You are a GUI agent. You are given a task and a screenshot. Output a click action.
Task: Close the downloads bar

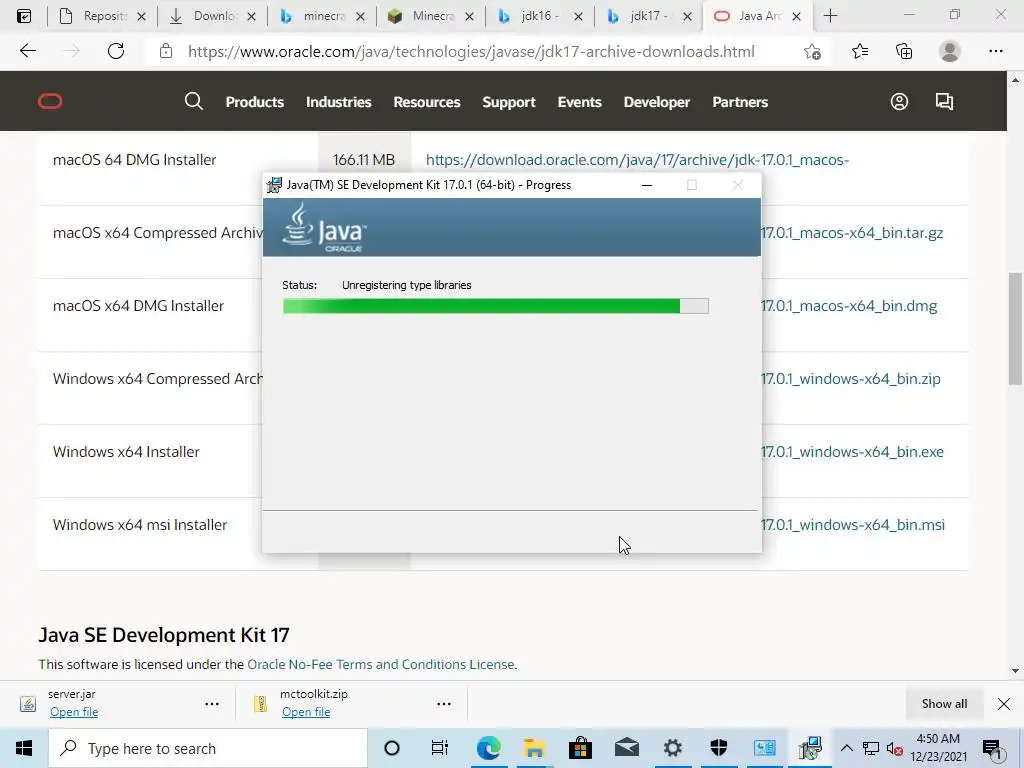click(x=1004, y=704)
